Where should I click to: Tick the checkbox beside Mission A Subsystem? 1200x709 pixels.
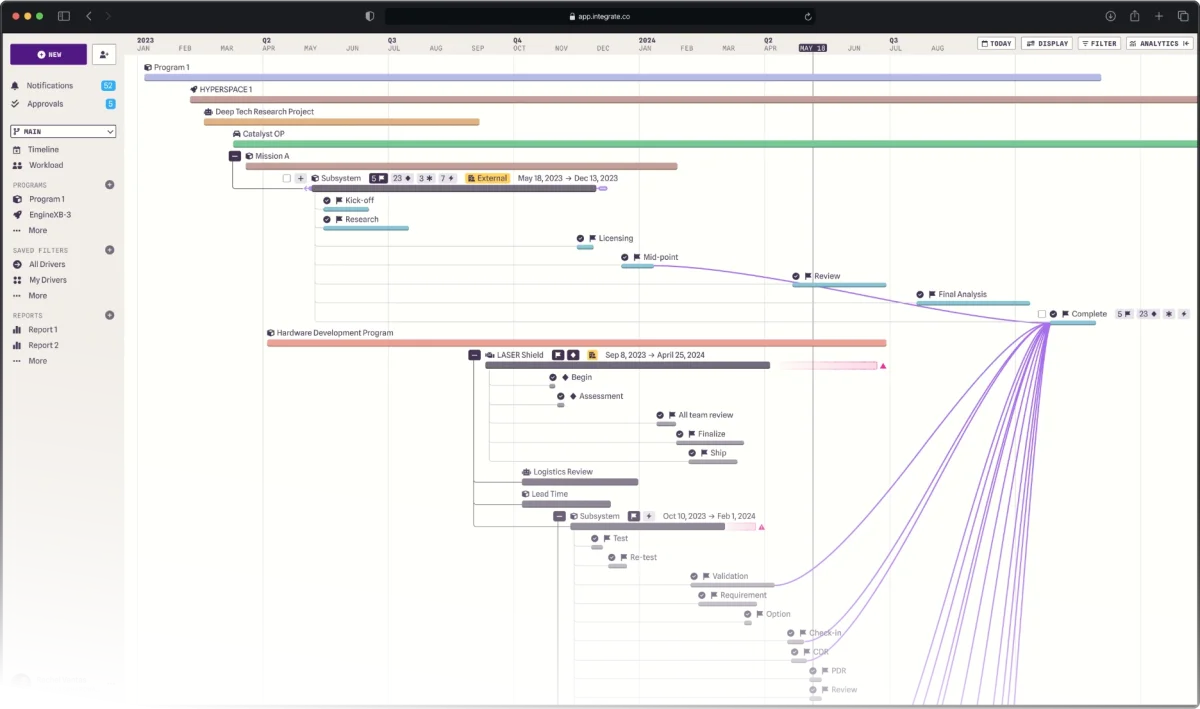coord(287,179)
